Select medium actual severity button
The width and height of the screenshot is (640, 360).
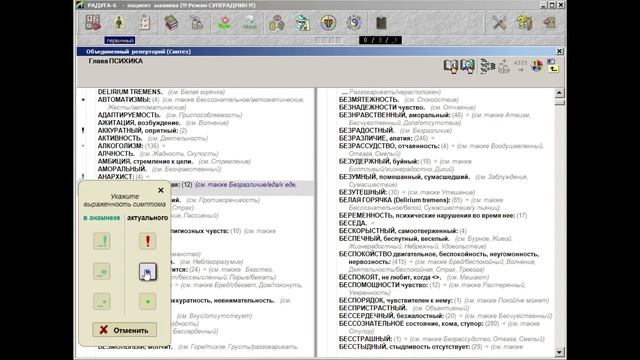147,271
